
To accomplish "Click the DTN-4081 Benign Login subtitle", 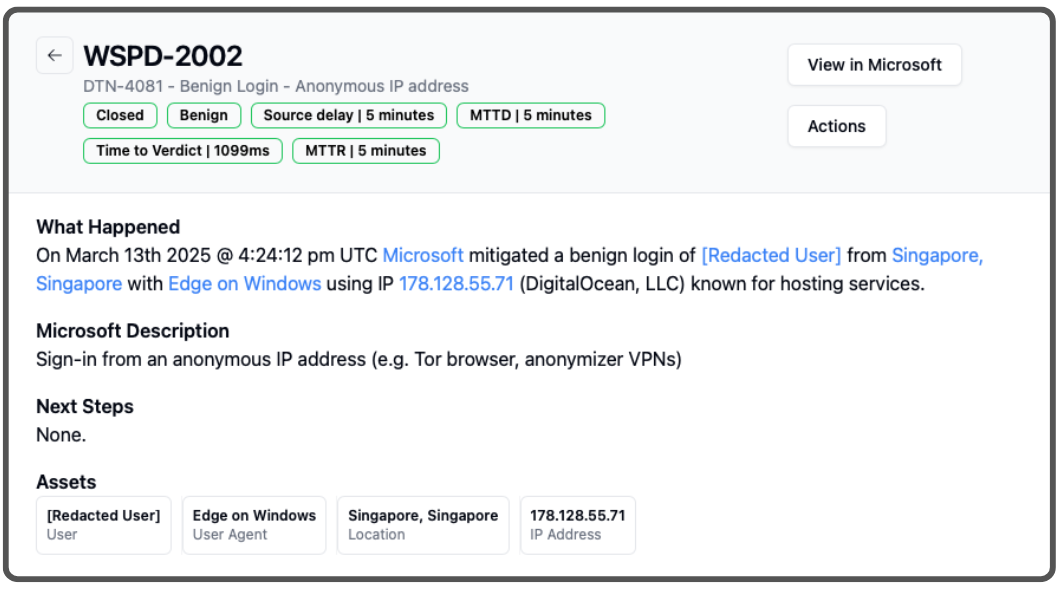I will point(276,87).
